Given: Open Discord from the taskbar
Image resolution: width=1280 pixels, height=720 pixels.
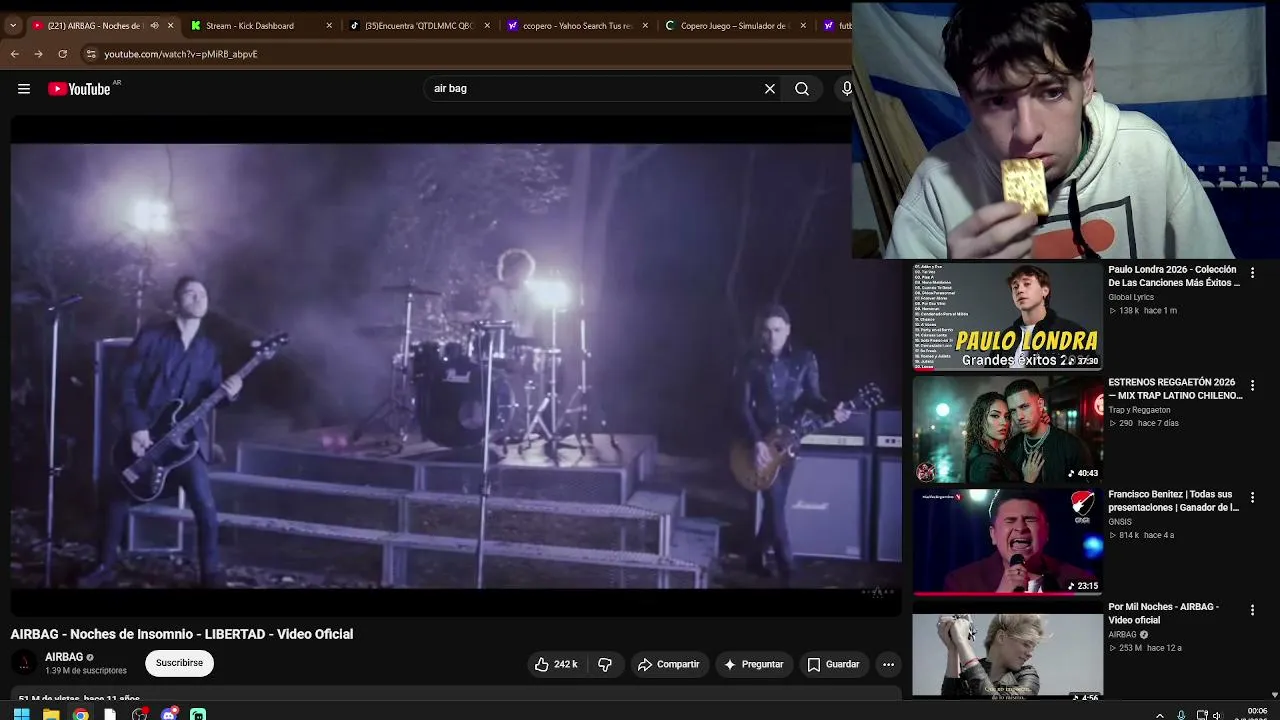Looking at the screenshot, I should coord(169,714).
